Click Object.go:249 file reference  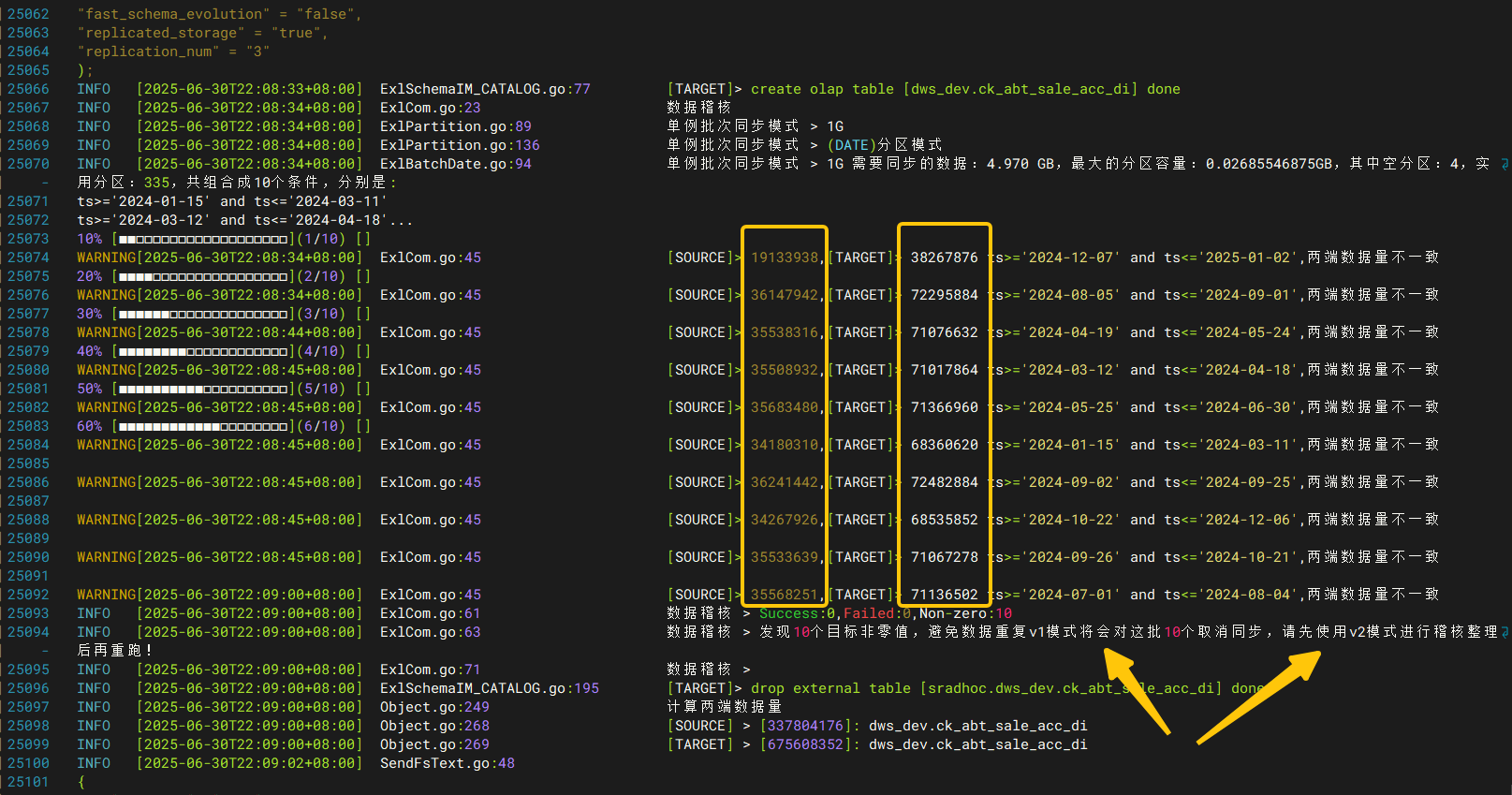click(434, 707)
